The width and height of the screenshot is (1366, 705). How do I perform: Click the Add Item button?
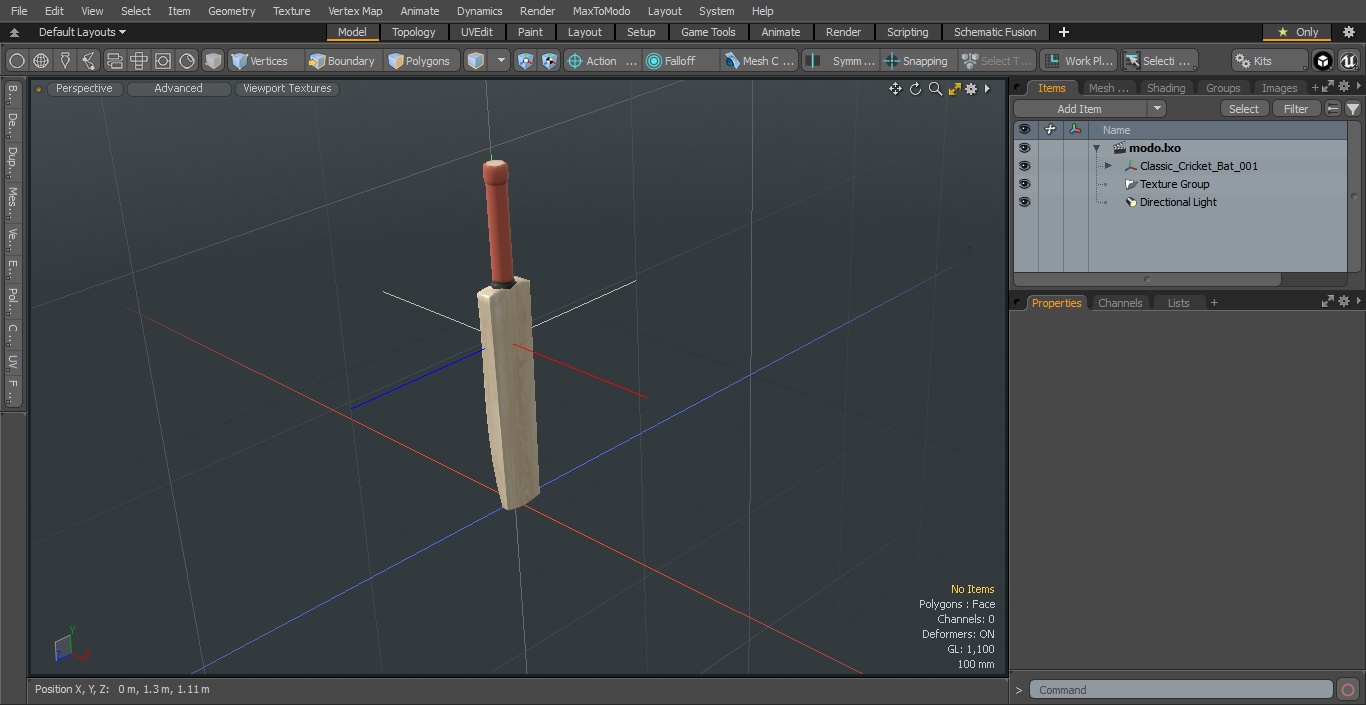pos(1080,109)
